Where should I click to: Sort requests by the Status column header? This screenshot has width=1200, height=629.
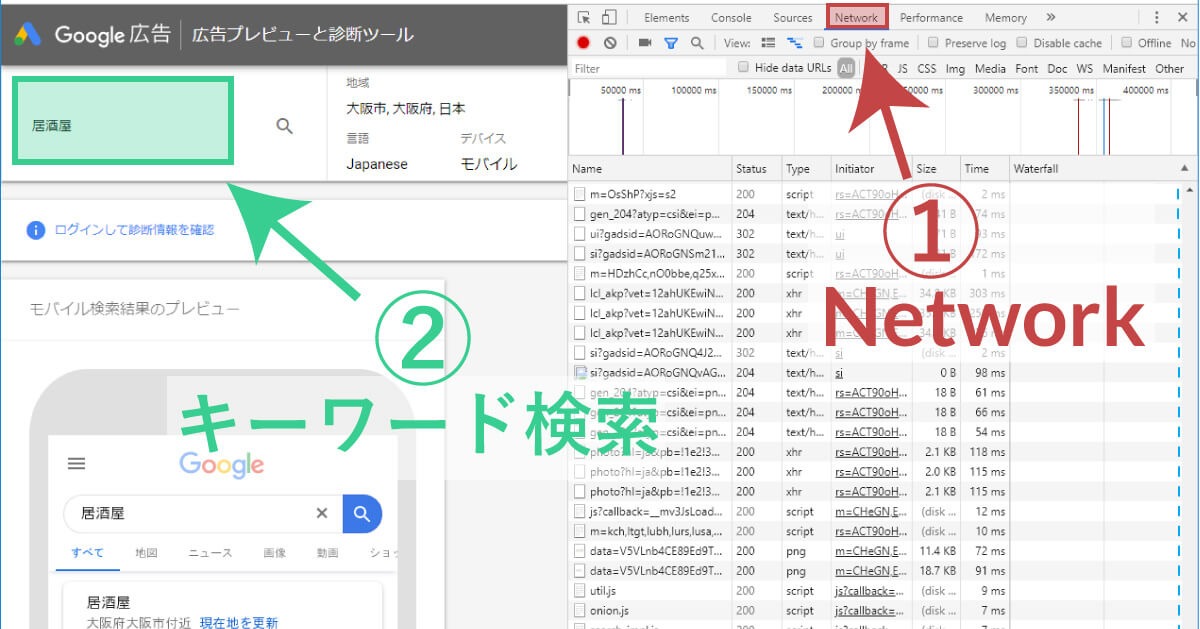point(757,169)
